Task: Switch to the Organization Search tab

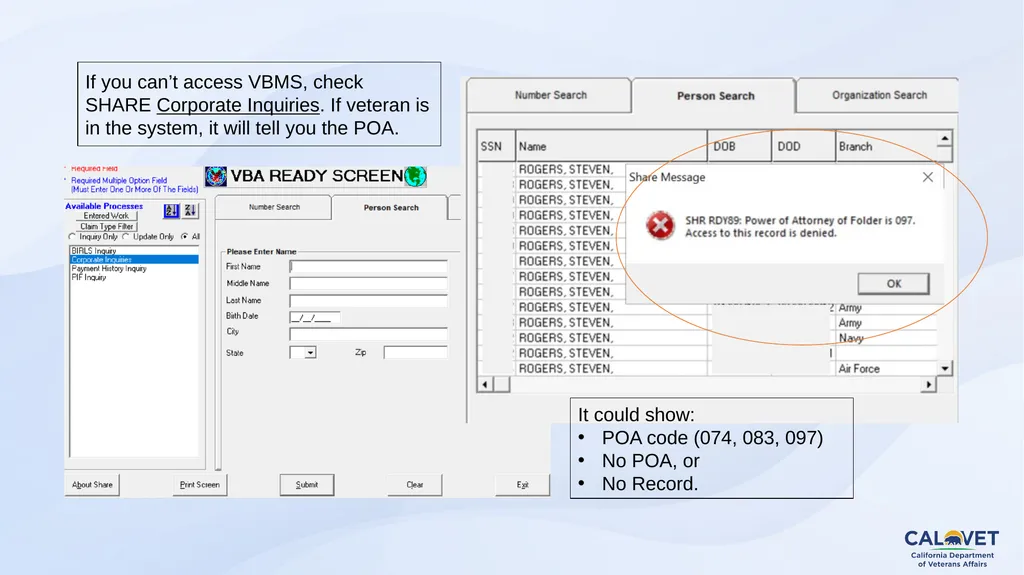Action: click(879, 95)
